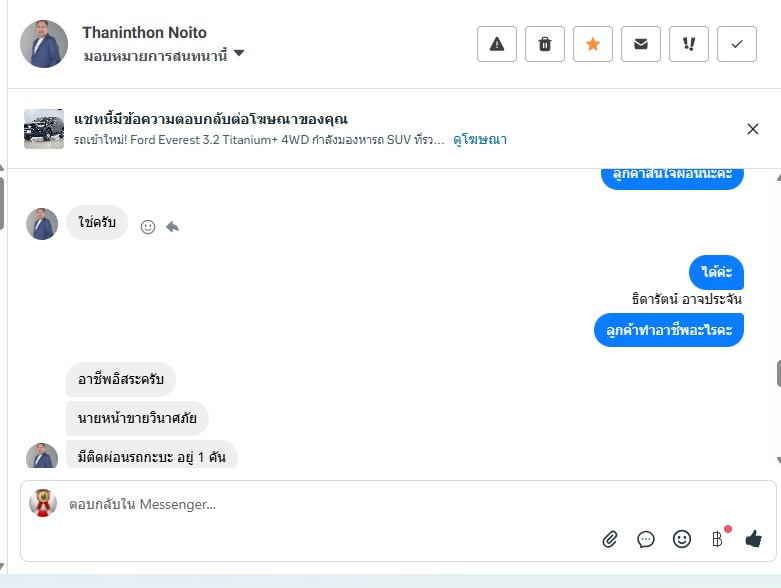Image resolution: width=781 pixels, height=588 pixels.
Task: Close the ad reply banner
Action: [753, 129]
